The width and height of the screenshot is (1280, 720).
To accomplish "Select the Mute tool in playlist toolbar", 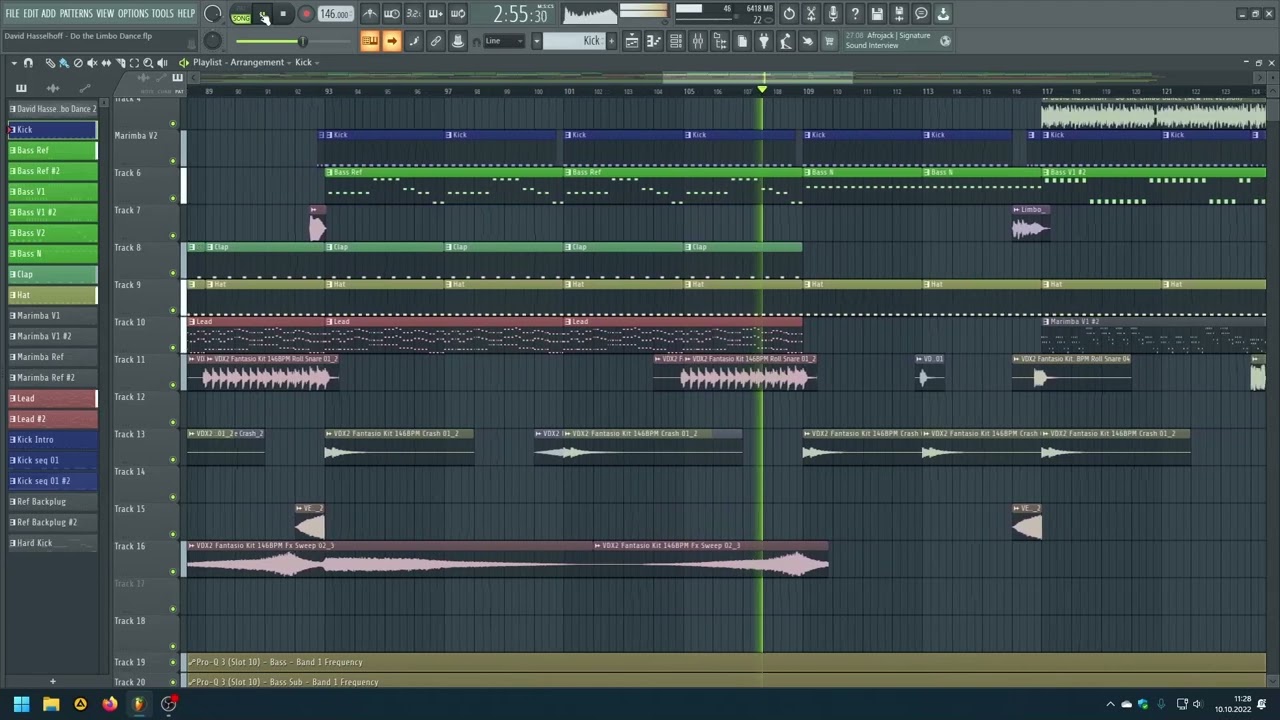I will point(92,62).
